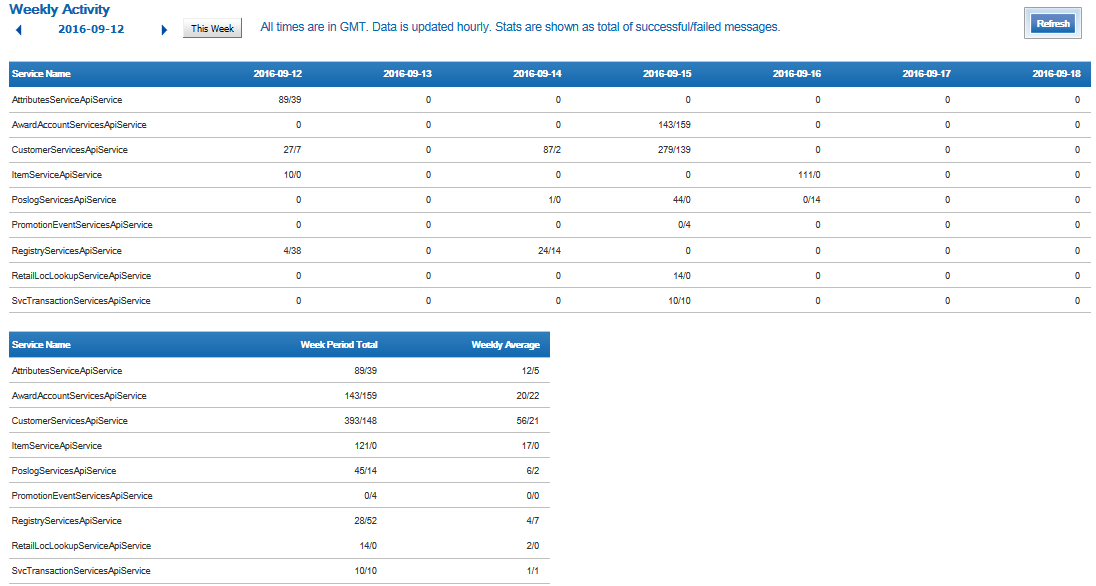Click the 2016-09-17 column header

926,73
